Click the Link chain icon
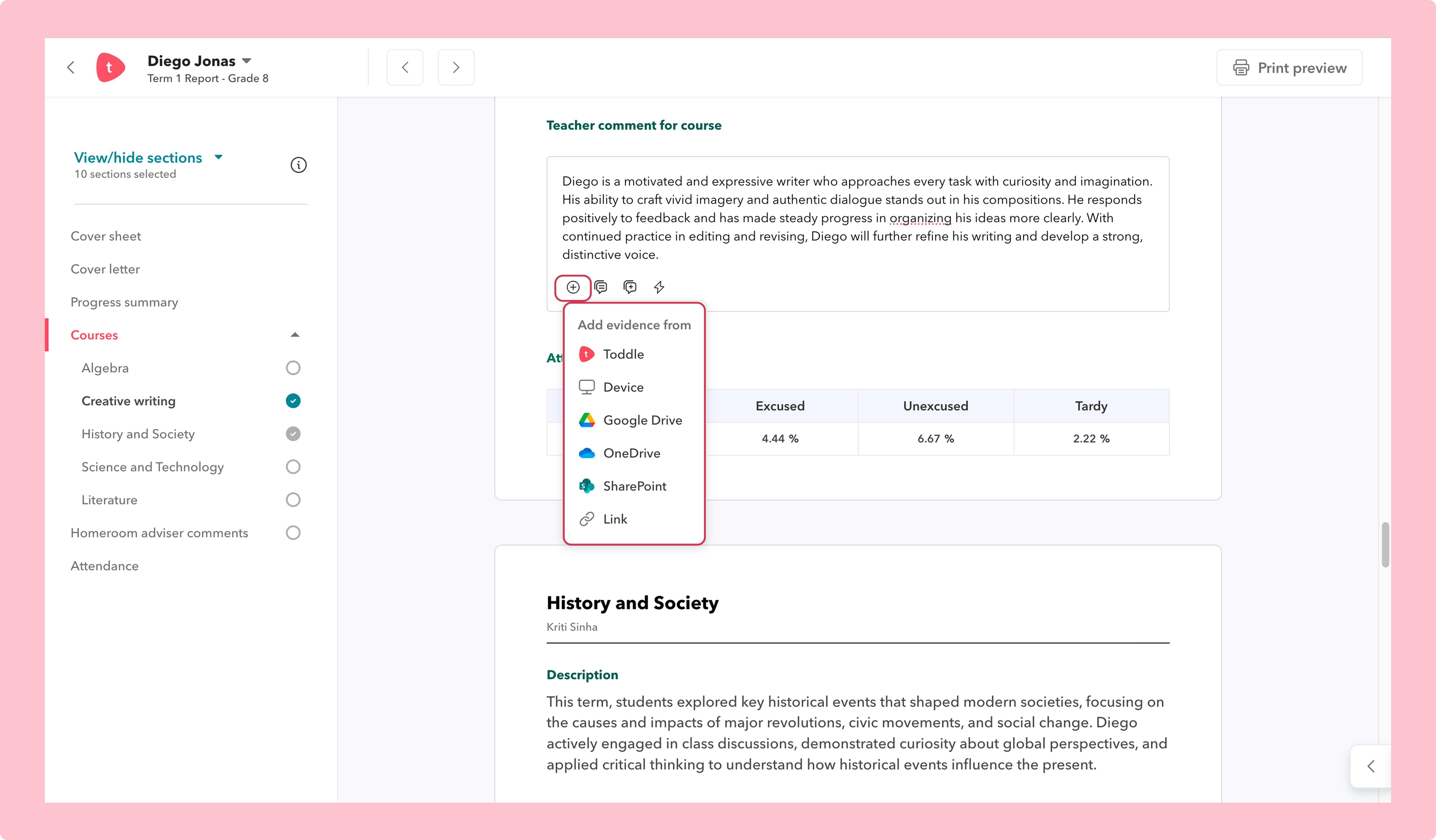 pos(586,519)
